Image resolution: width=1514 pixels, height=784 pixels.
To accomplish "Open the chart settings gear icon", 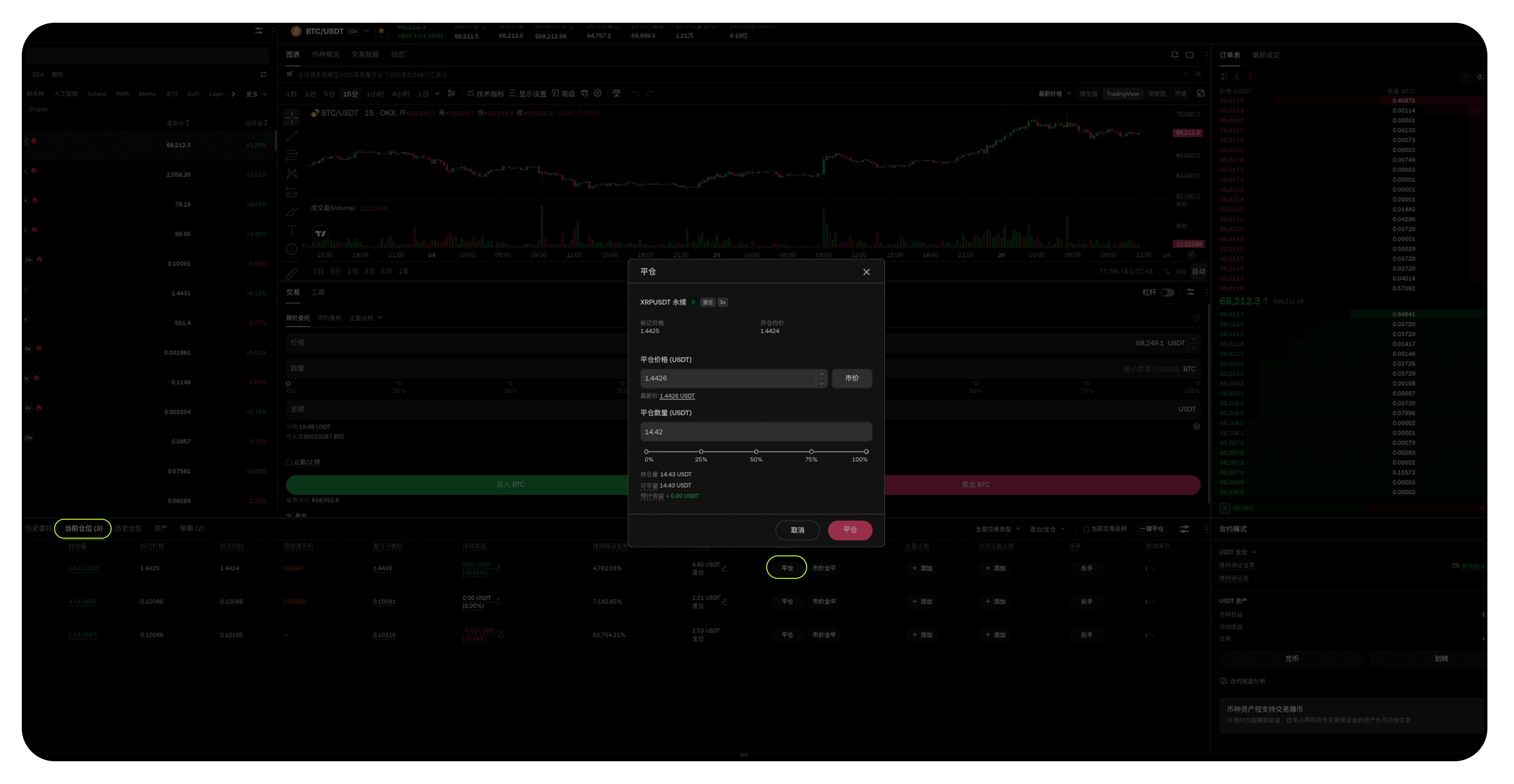I will [598, 93].
